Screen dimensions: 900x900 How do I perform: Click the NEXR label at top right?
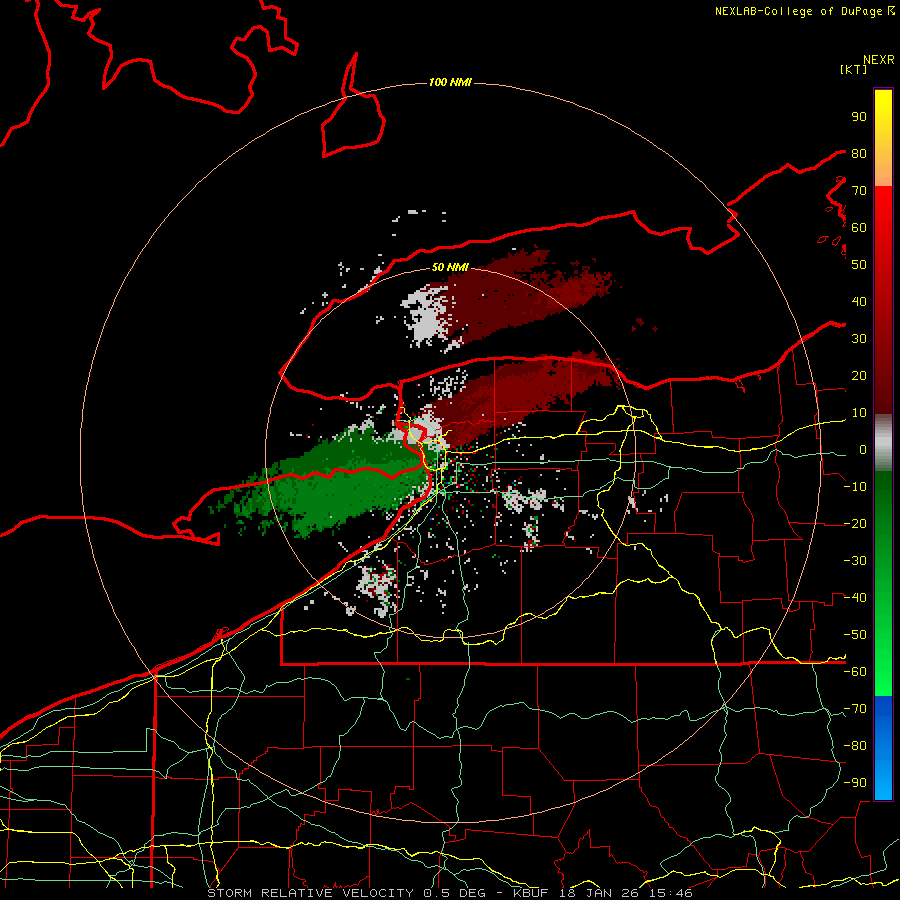coord(879,60)
